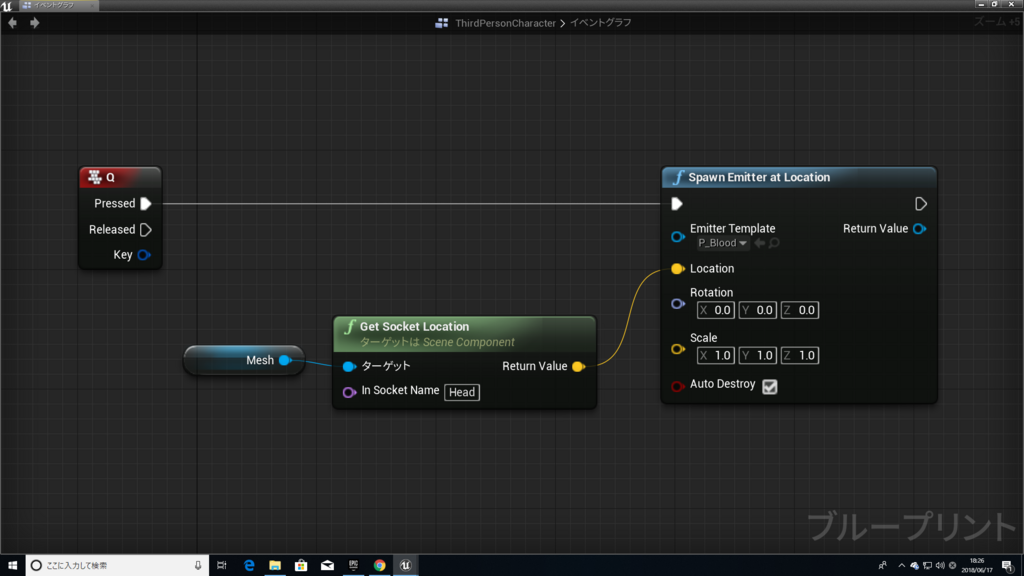
Task: Click the search box microphone icon
Action: 198,565
